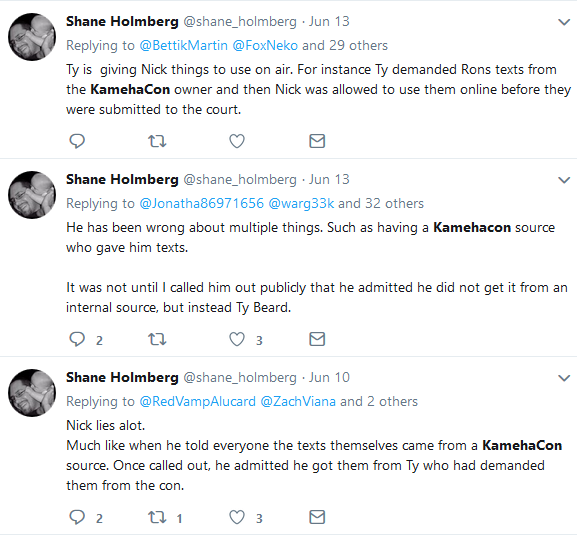577x537 pixels.
Task: Go to the @ZachViana profile
Action: [298, 401]
